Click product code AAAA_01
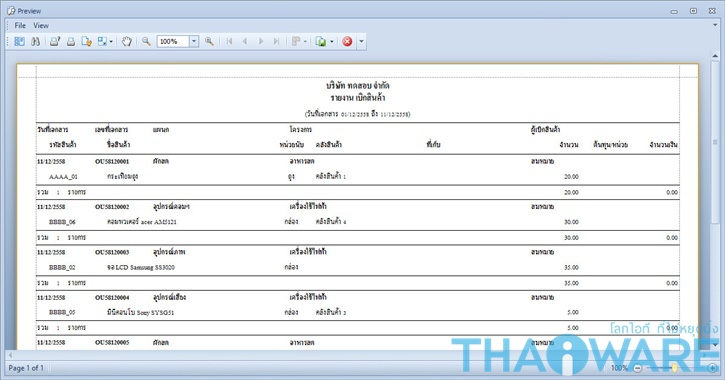The image size is (725, 380). [x=63, y=177]
